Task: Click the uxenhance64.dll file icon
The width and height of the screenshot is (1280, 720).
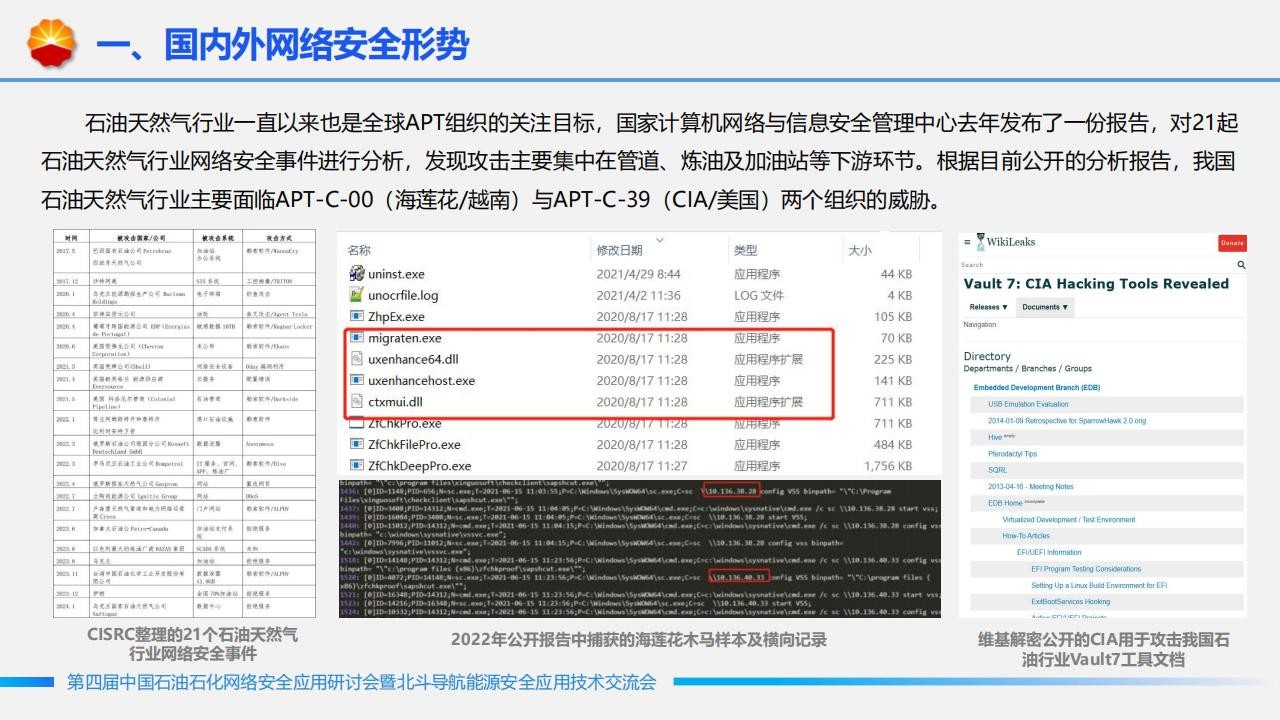Action: click(x=357, y=359)
